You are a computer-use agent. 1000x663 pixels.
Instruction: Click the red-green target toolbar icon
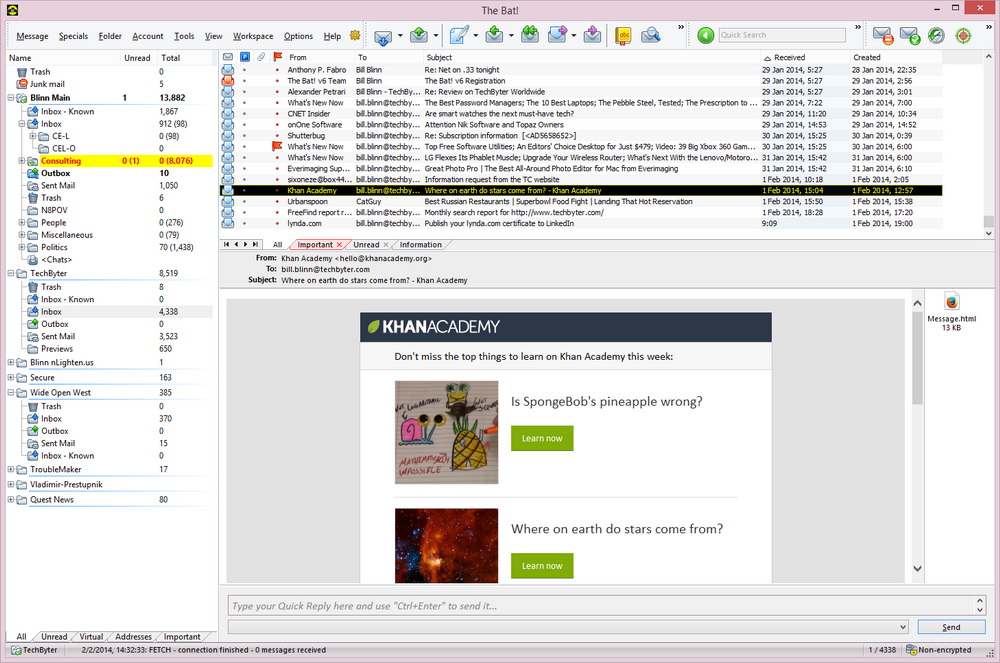pyautogui.click(x=963, y=36)
